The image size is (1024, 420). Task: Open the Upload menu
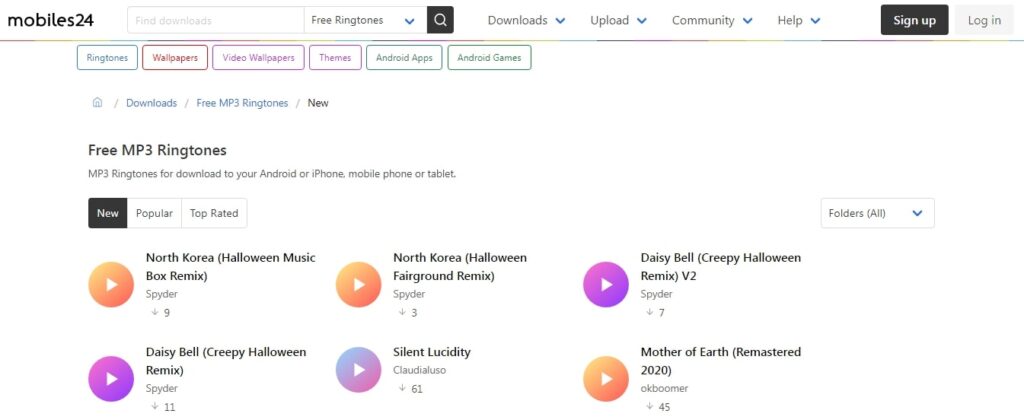[x=618, y=20]
